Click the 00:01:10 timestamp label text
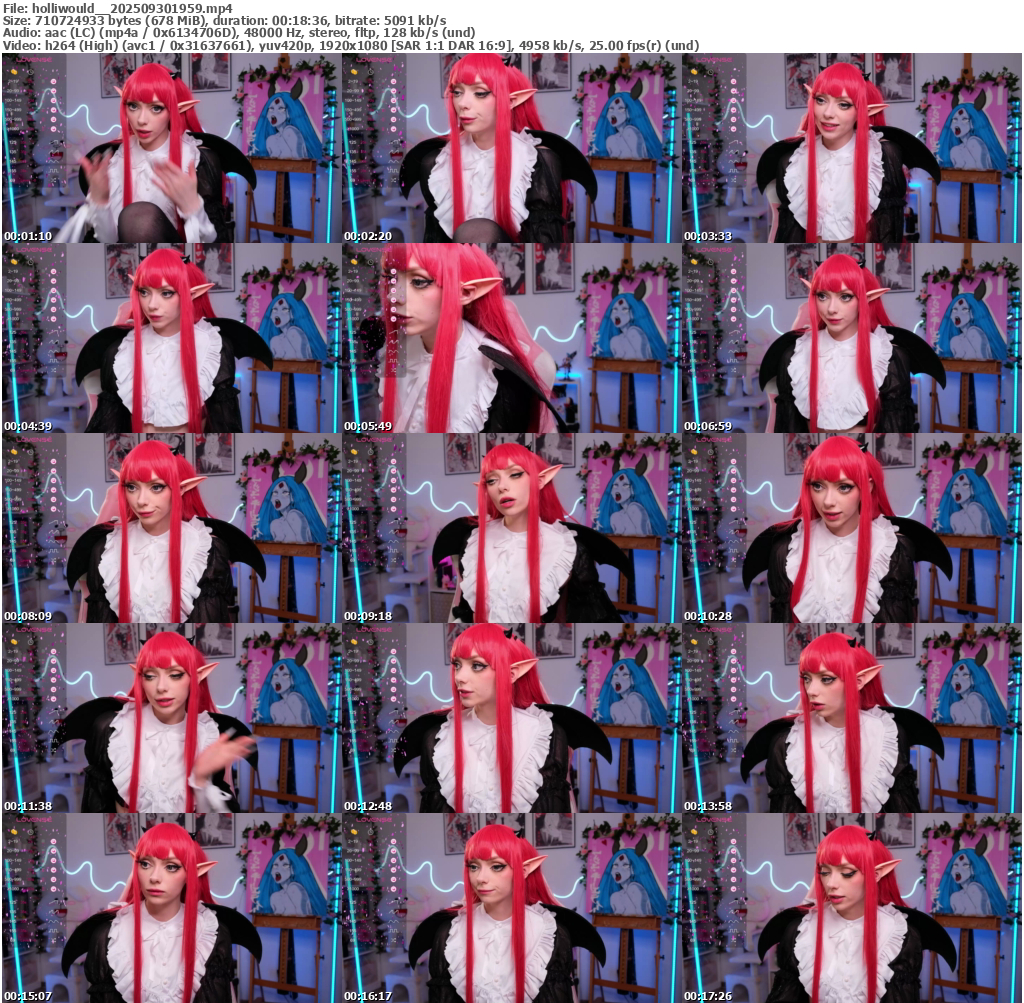The image size is (1024, 1003). click(x=27, y=236)
